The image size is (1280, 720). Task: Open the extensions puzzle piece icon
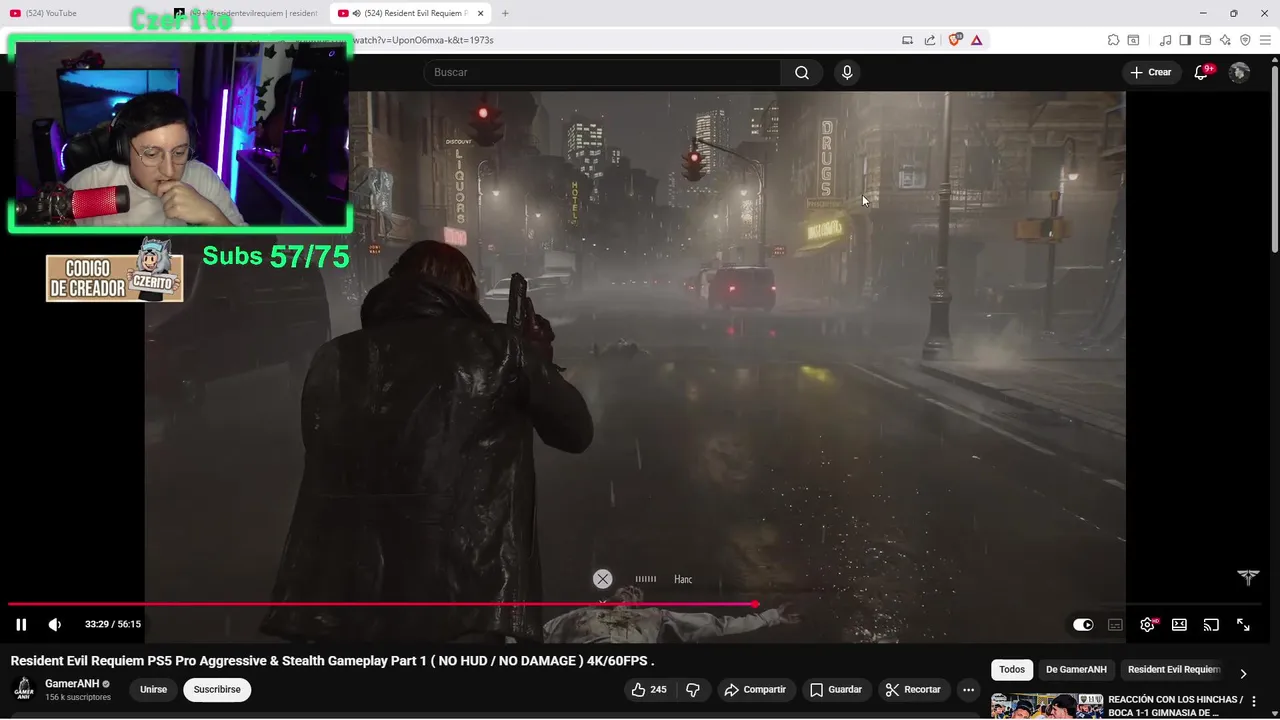click(1113, 40)
